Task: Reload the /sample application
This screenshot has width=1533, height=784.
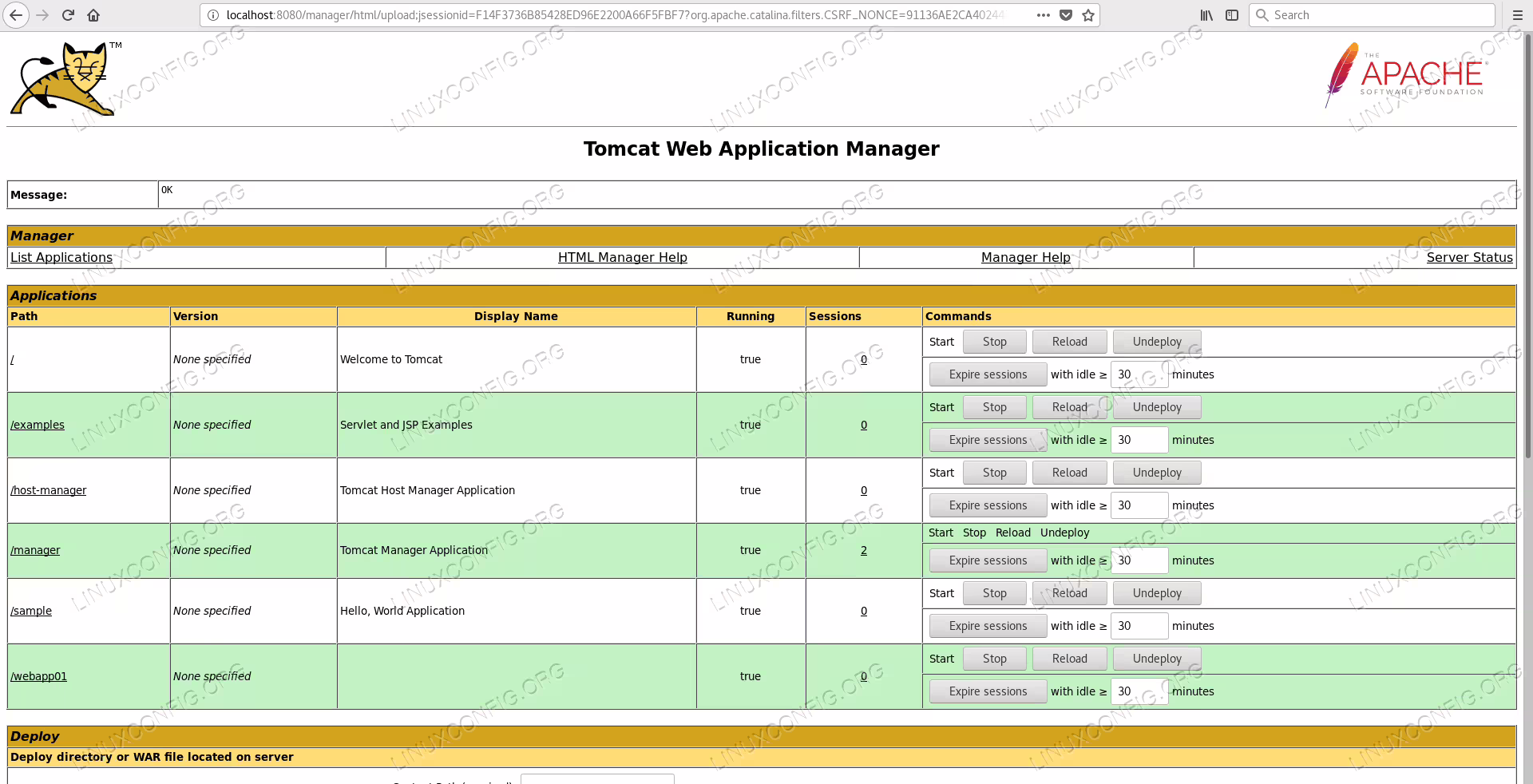Action: pyautogui.click(x=1070, y=593)
